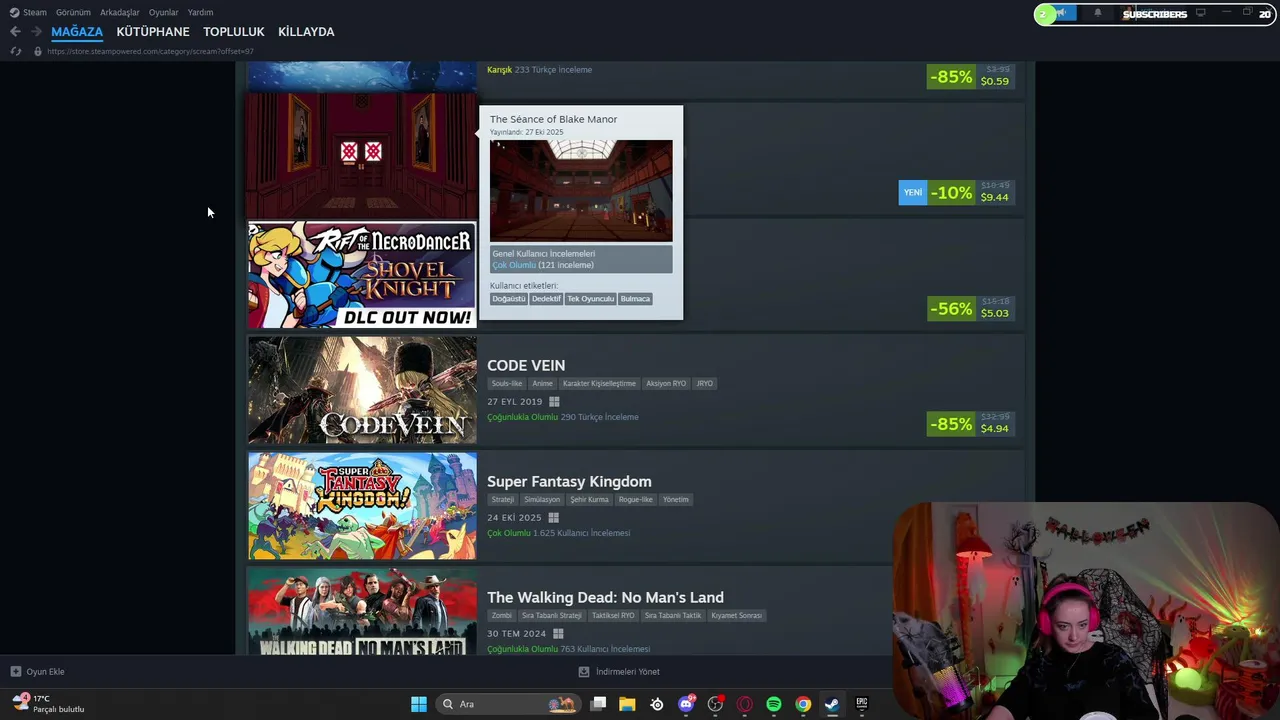Viewport: 1280px width, 720px height.
Task: Click the -10% $9.44 discount price
Action: coord(970,193)
